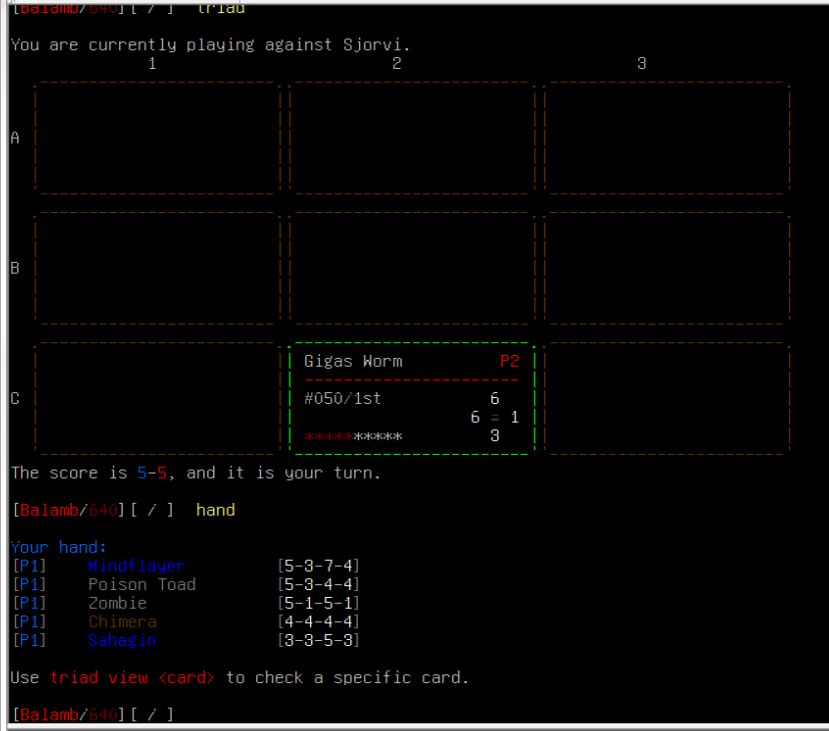Image resolution: width=829 pixels, height=731 pixels.
Task: Click row label 'B' on the board
Action: click(x=15, y=269)
